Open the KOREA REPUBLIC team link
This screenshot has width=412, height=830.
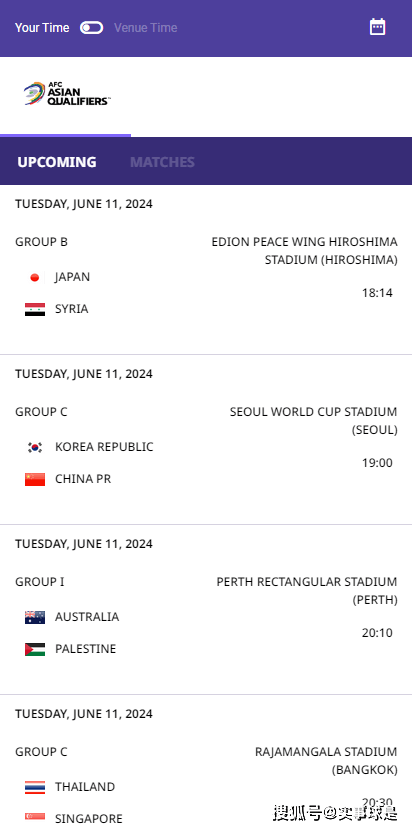pyautogui.click(x=104, y=447)
